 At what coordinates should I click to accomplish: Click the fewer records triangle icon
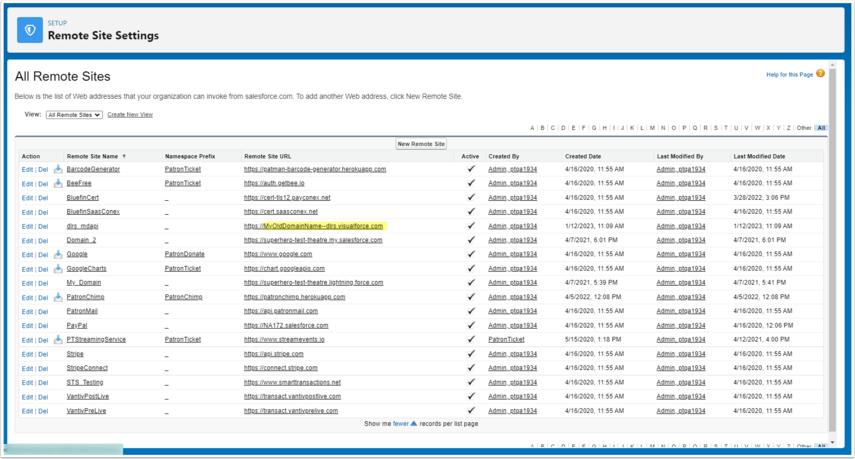[x=413, y=423]
